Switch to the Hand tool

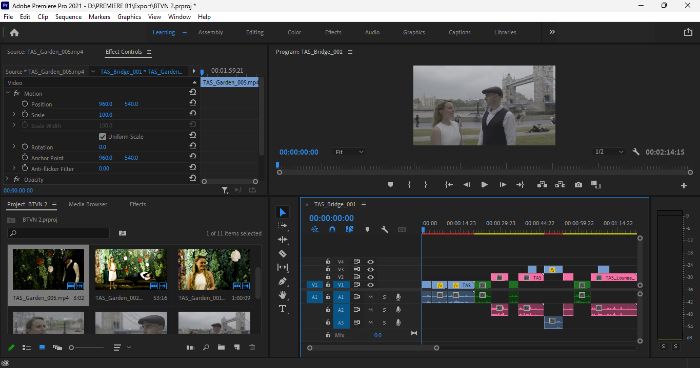[x=283, y=295]
